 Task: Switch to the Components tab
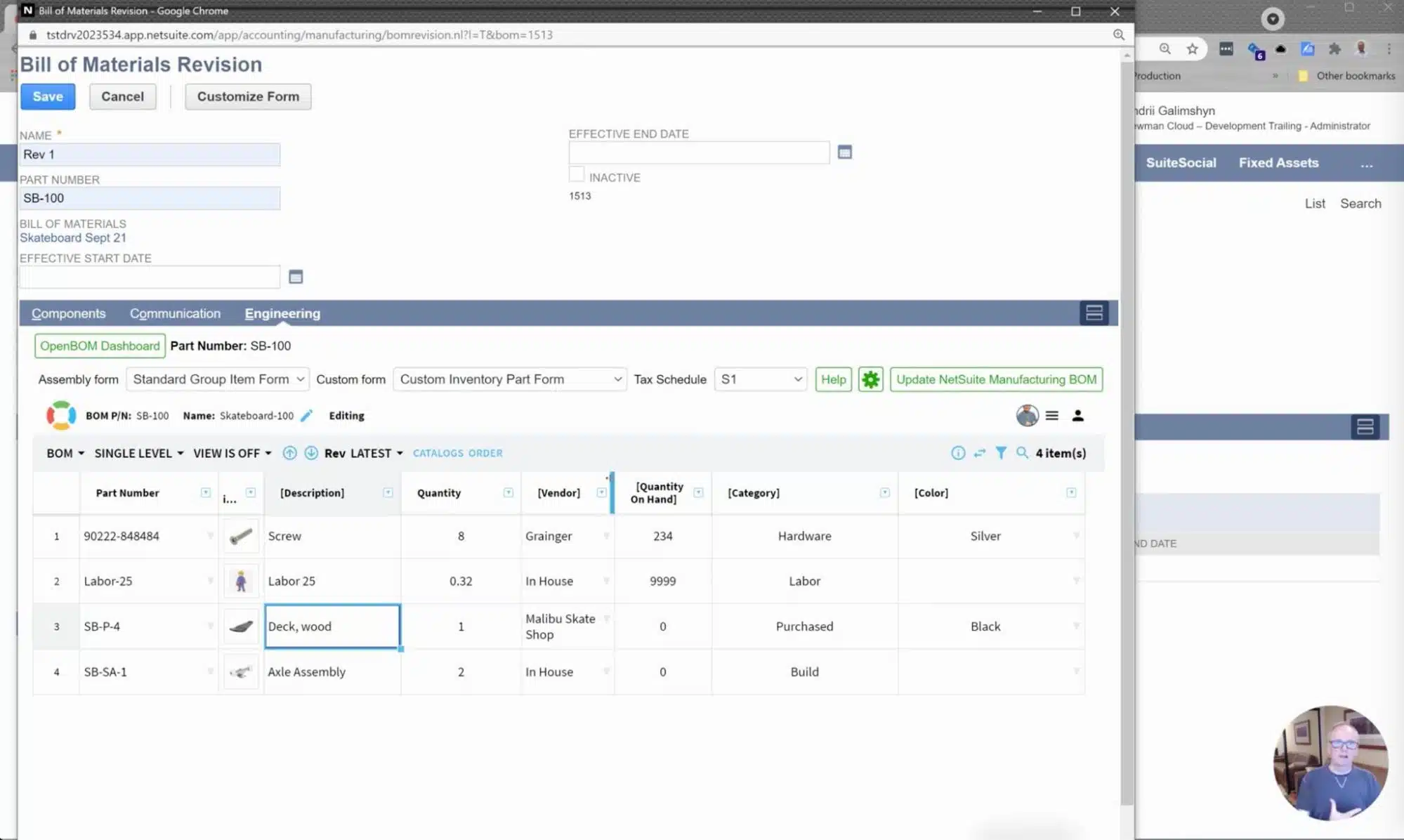[x=68, y=313]
